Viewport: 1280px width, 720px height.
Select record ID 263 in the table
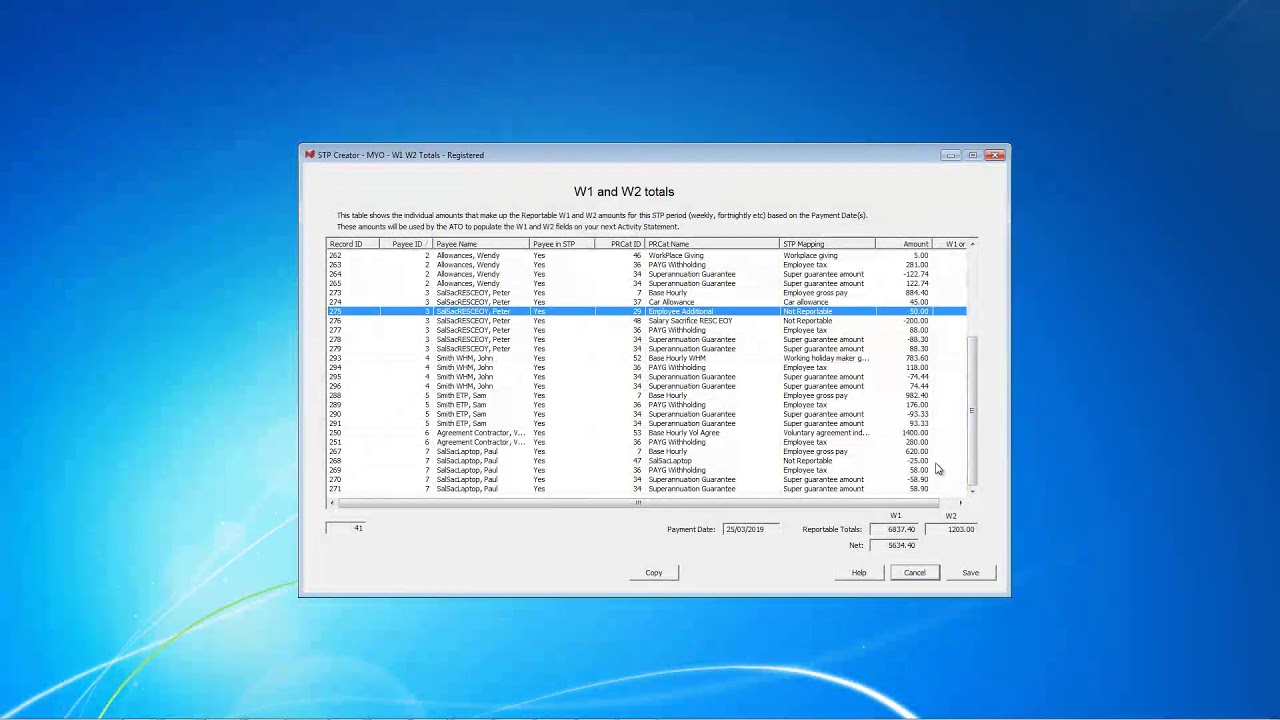click(x=335, y=265)
